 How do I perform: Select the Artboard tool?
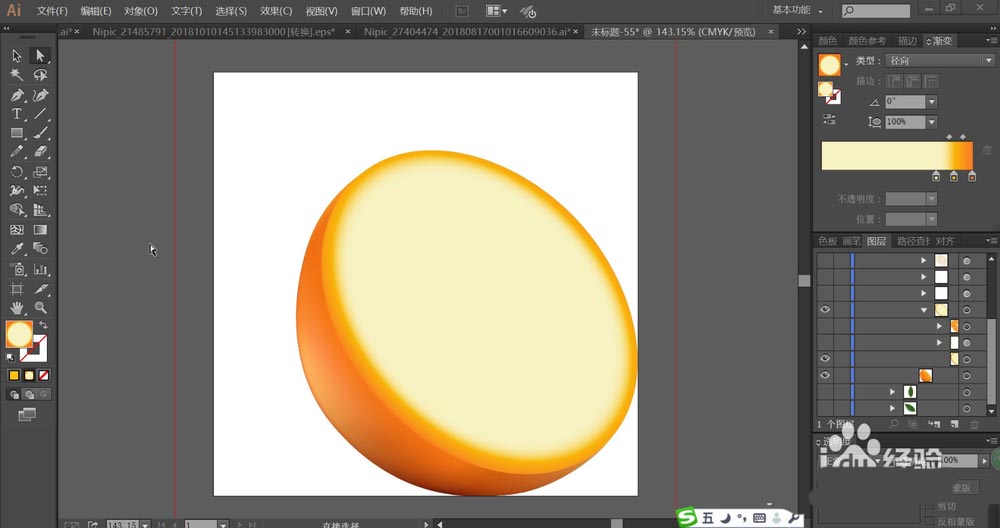(x=17, y=289)
